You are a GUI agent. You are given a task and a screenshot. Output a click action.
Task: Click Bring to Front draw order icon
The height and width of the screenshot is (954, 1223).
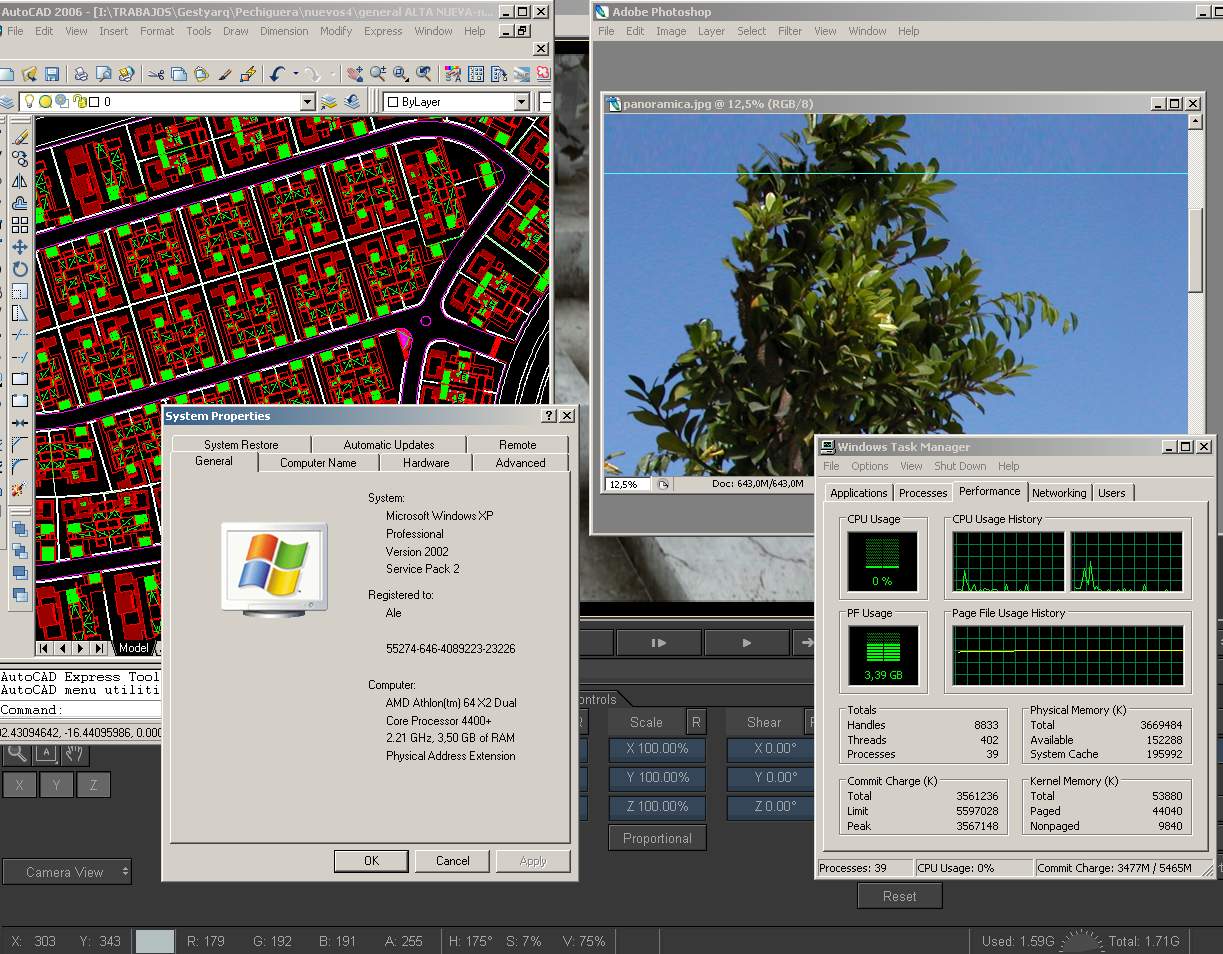point(19,528)
